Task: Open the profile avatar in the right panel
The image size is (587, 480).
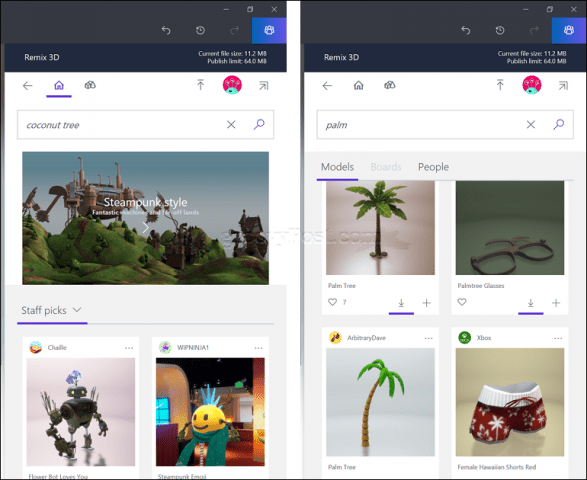Action: [532, 85]
